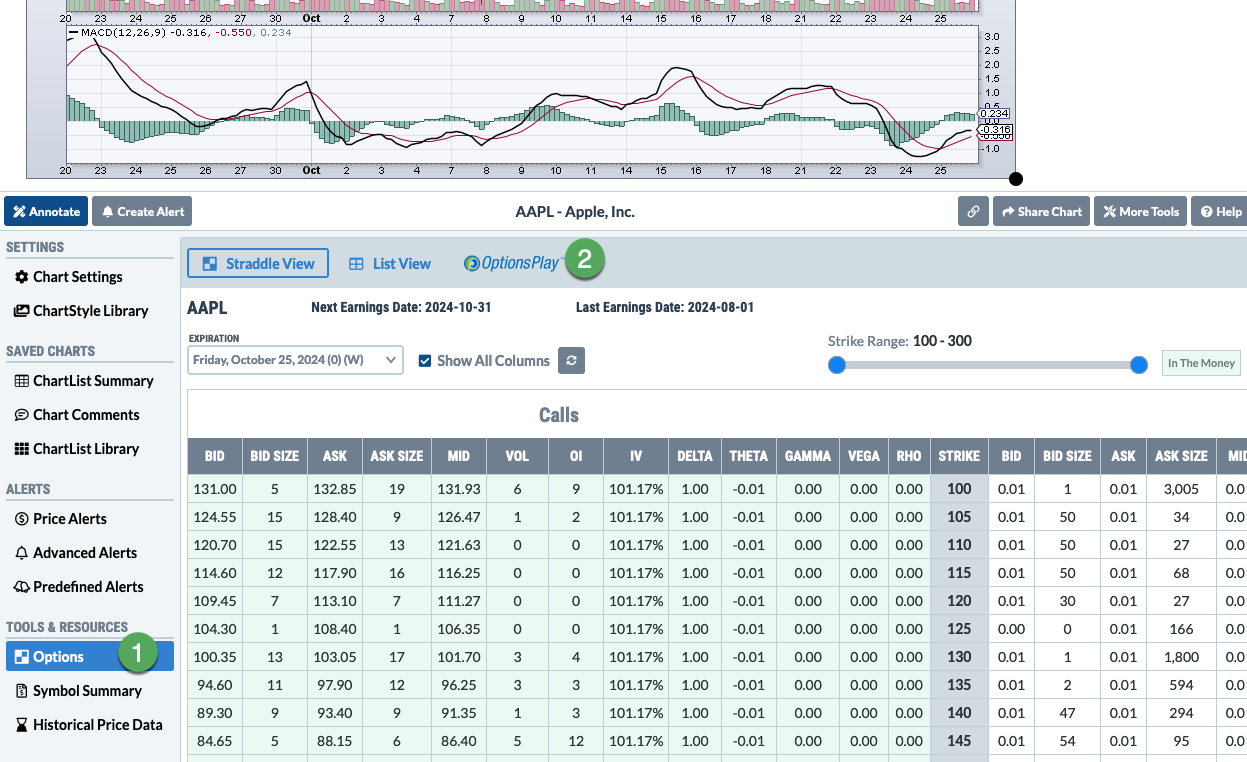Click the RHO column header
The image size is (1247, 762).
[x=909, y=456]
